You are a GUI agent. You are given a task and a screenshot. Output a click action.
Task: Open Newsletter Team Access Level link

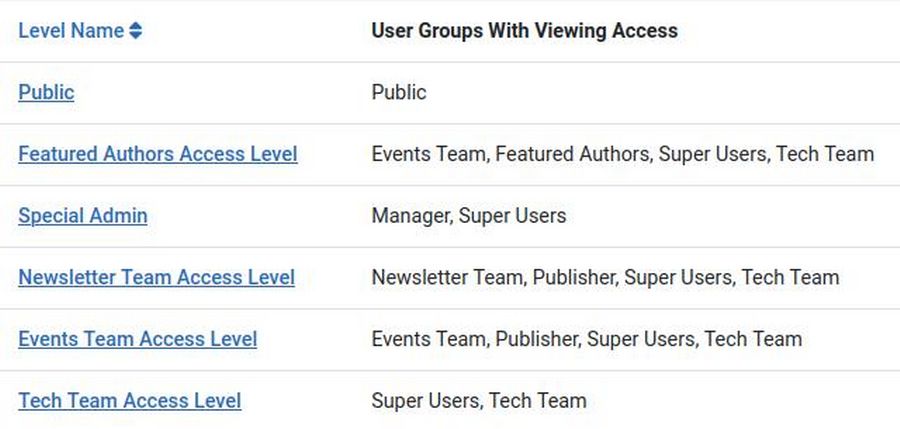(x=156, y=277)
